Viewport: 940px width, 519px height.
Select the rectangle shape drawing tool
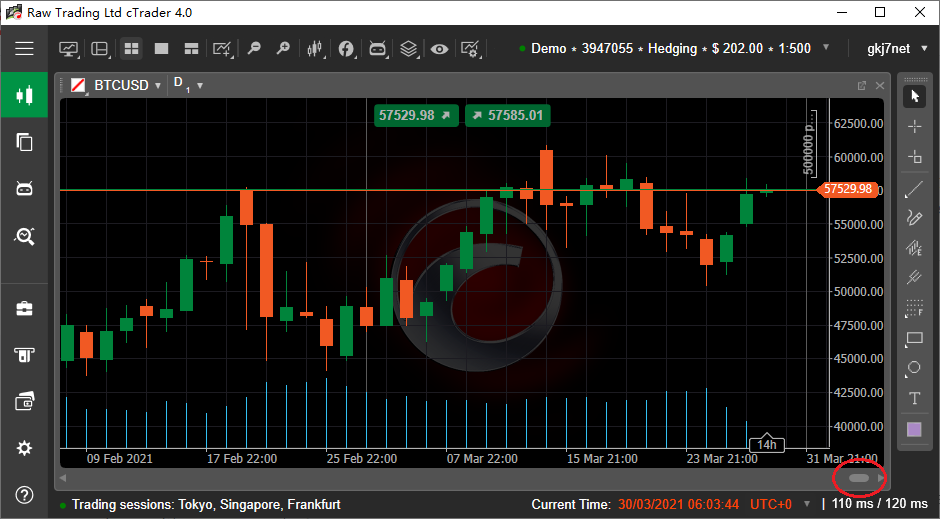point(913,339)
